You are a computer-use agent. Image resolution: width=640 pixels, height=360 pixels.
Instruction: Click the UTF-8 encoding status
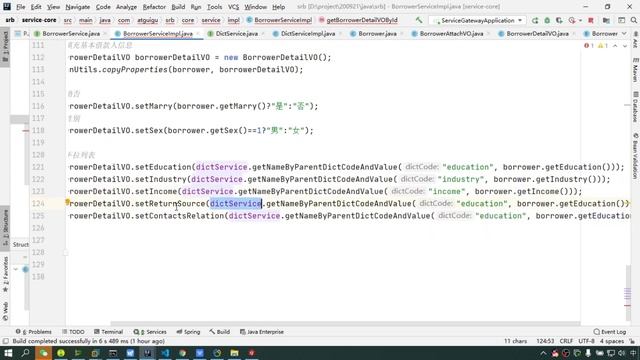point(587,341)
